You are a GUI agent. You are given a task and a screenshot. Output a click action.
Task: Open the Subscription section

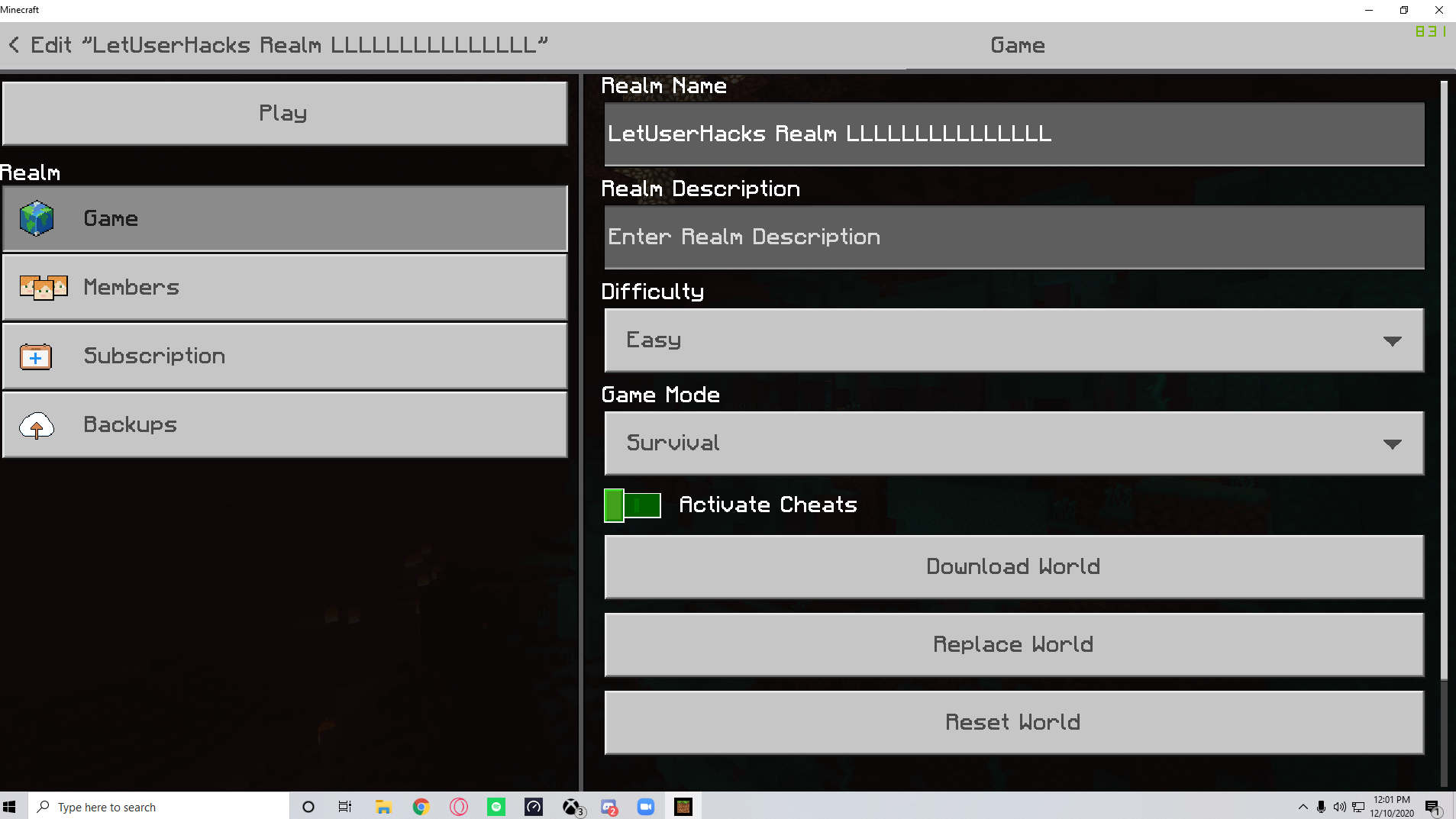tap(284, 356)
